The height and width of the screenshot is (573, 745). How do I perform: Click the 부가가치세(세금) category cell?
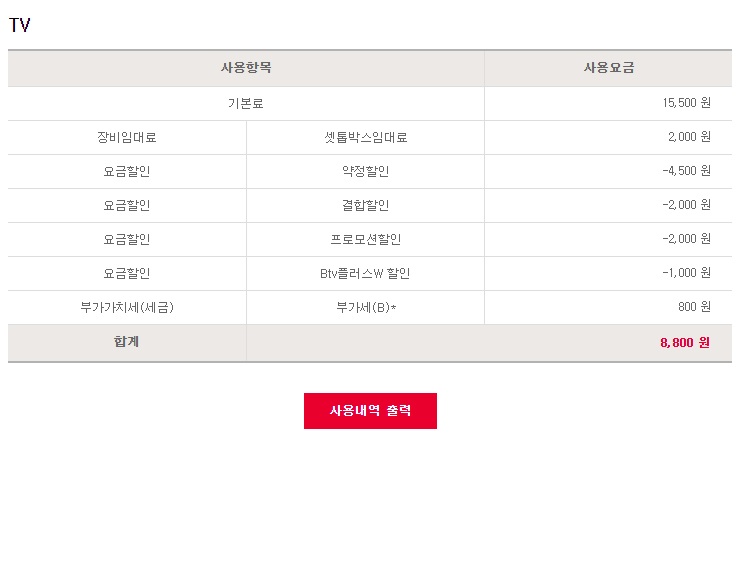click(x=127, y=308)
